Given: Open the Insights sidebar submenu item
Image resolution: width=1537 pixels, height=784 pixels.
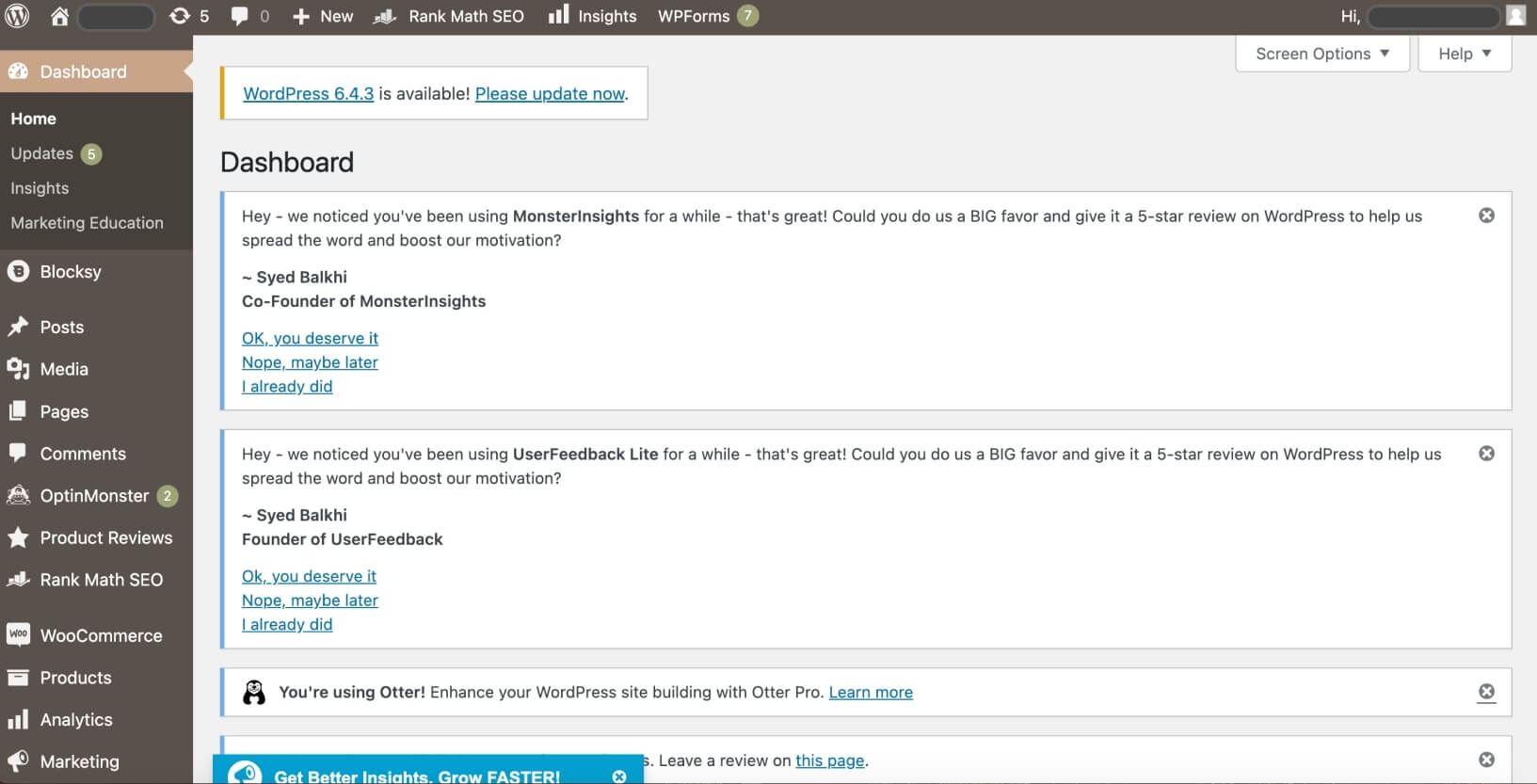Looking at the screenshot, I should pyautogui.click(x=40, y=188).
